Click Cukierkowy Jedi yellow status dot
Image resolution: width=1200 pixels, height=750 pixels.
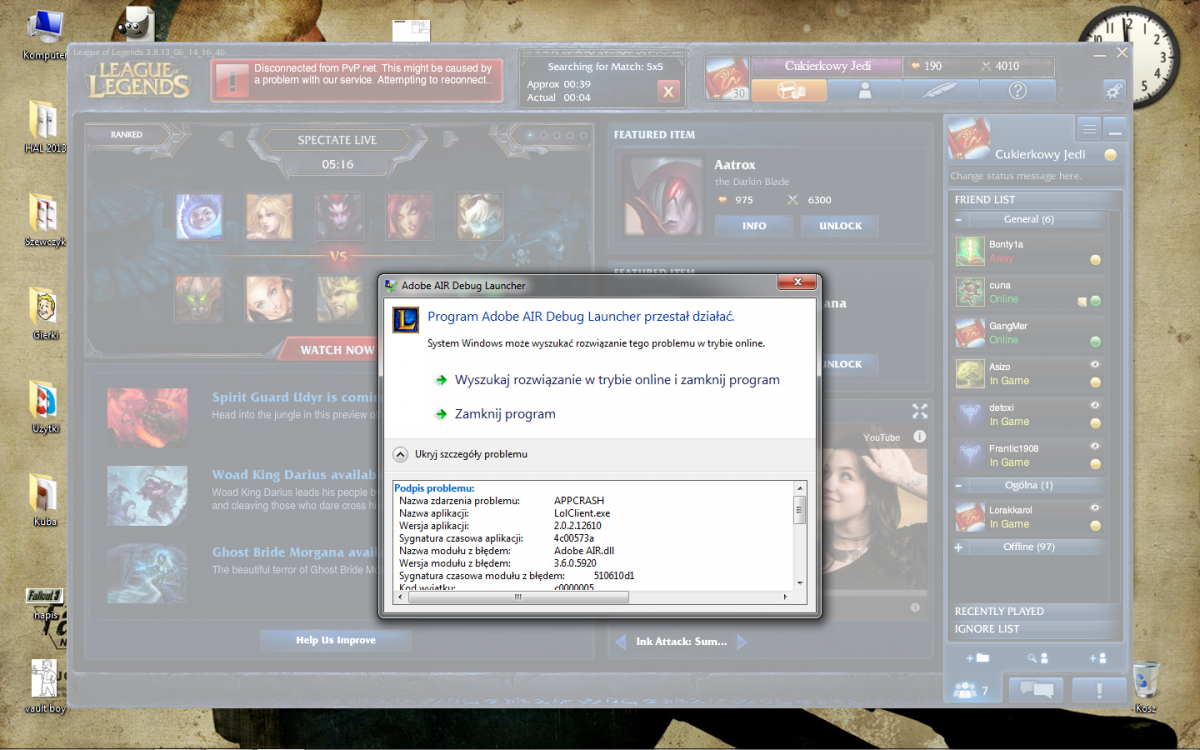click(x=1110, y=155)
